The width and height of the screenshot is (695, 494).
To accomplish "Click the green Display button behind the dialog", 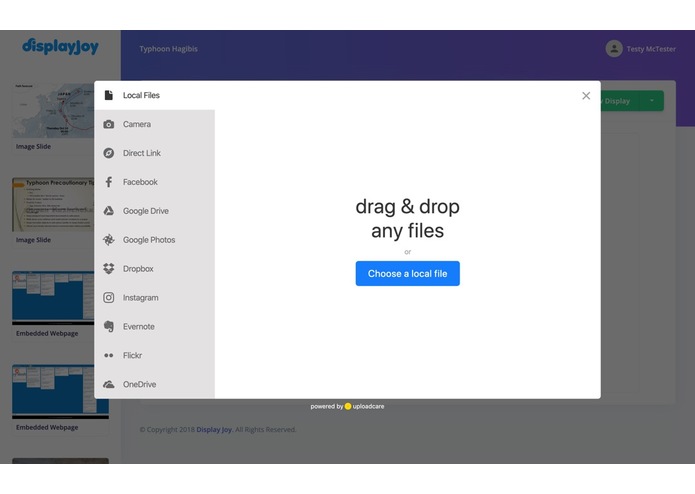I will coord(621,101).
